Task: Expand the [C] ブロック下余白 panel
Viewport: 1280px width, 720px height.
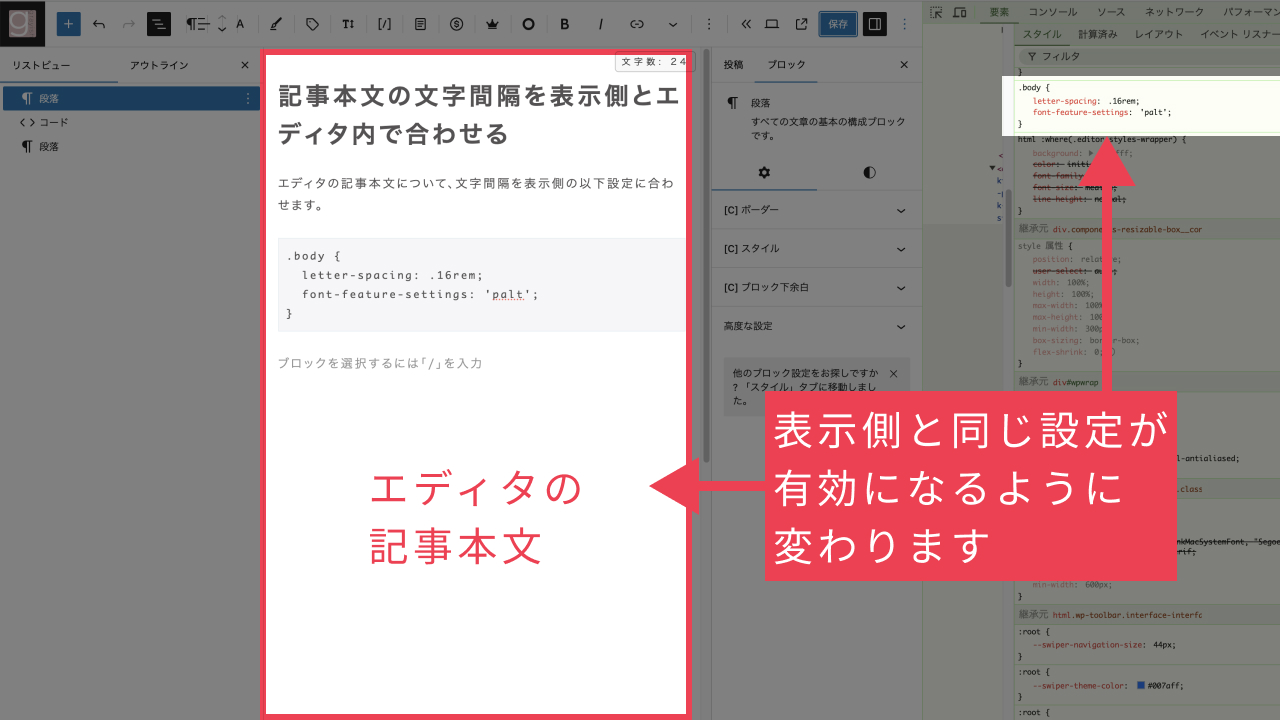Action: [x=815, y=287]
